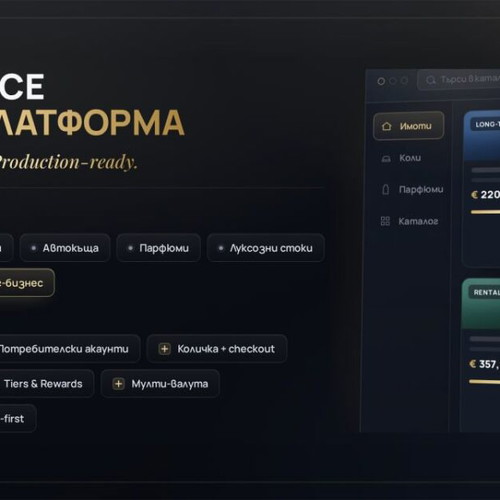The image size is (500, 500).
Task: Select the Автокъща chip
Action: 65,248
